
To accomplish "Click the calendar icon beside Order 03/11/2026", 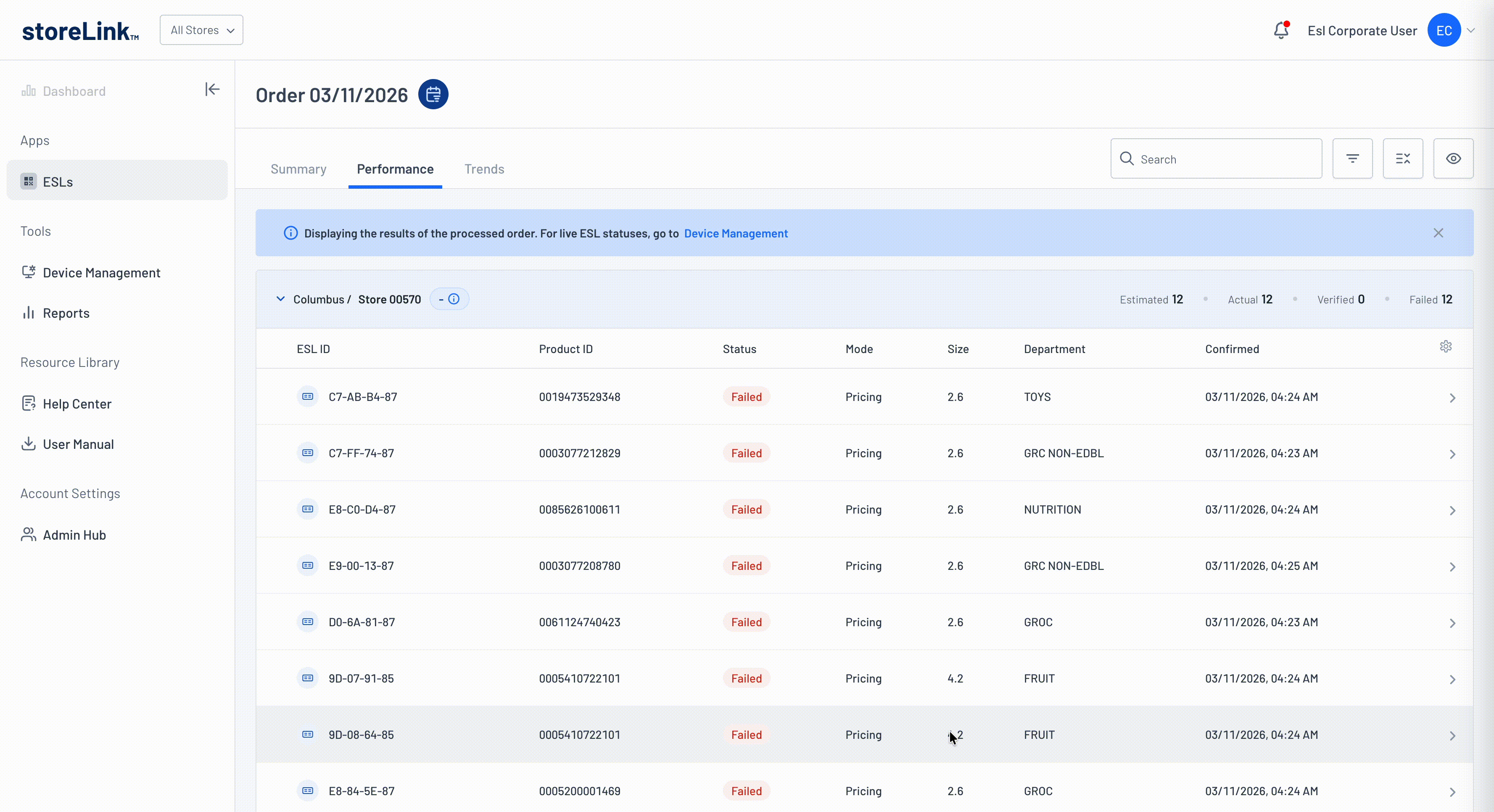I will (x=433, y=95).
